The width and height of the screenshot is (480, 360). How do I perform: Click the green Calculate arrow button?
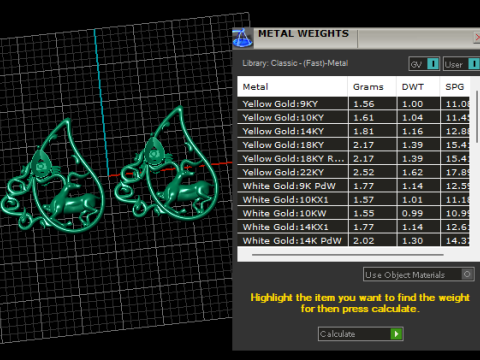[x=396, y=334]
